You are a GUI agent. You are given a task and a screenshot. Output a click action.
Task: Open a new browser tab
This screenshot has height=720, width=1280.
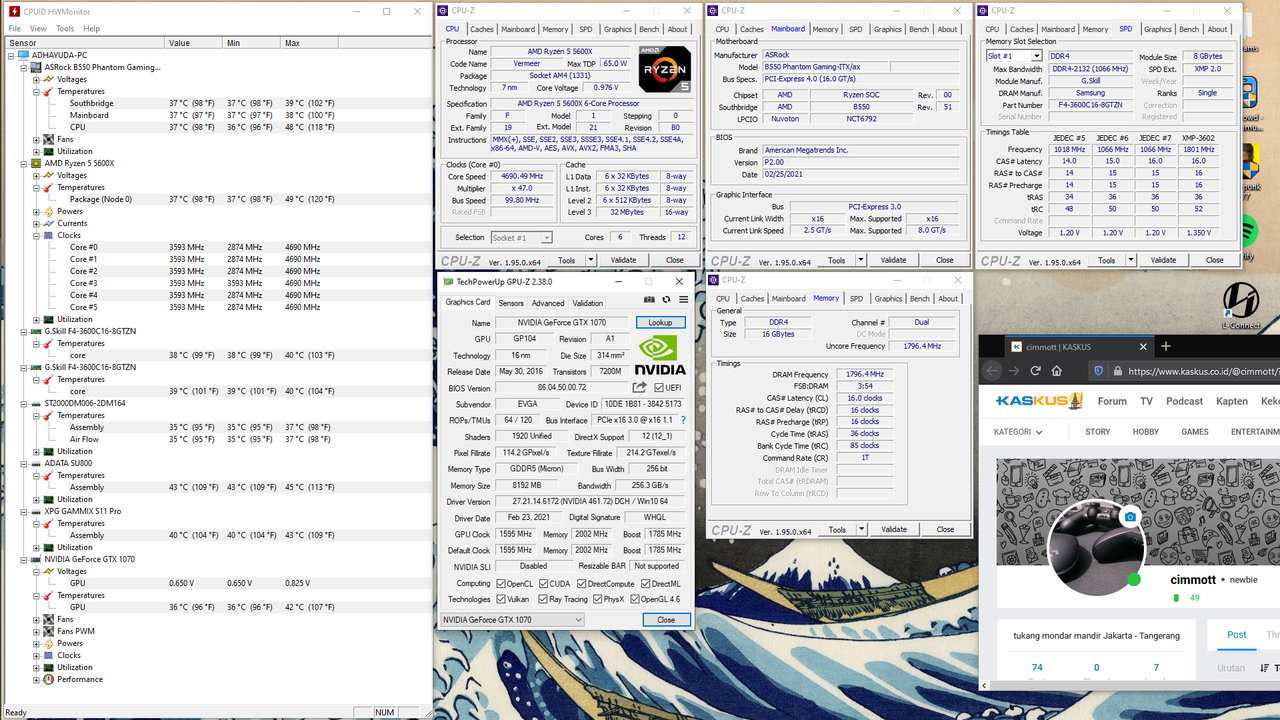[x=1165, y=346]
